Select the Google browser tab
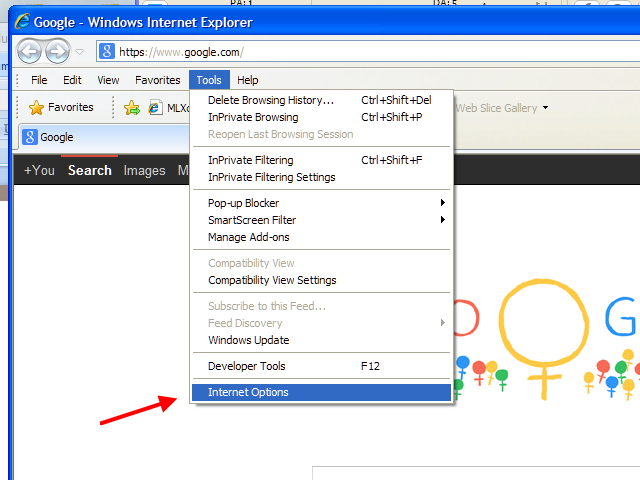The height and width of the screenshot is (480, 640). [105, 137]
